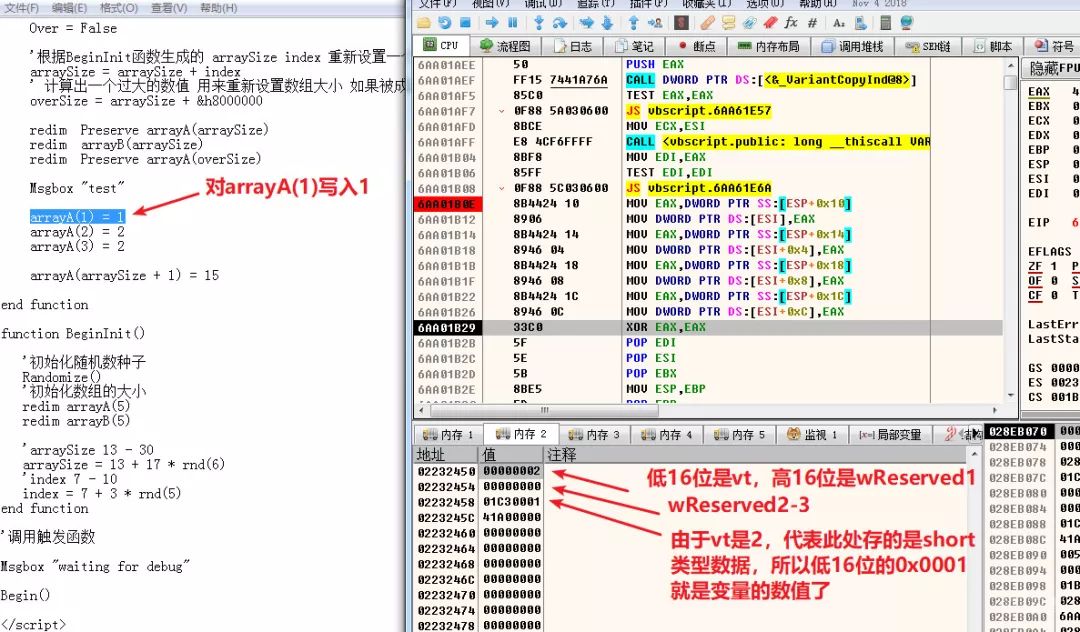Switch to the SEH链 tab
Image resolution: width=1080 pixels, height=632 pixels.
click(x=928, y=46)
